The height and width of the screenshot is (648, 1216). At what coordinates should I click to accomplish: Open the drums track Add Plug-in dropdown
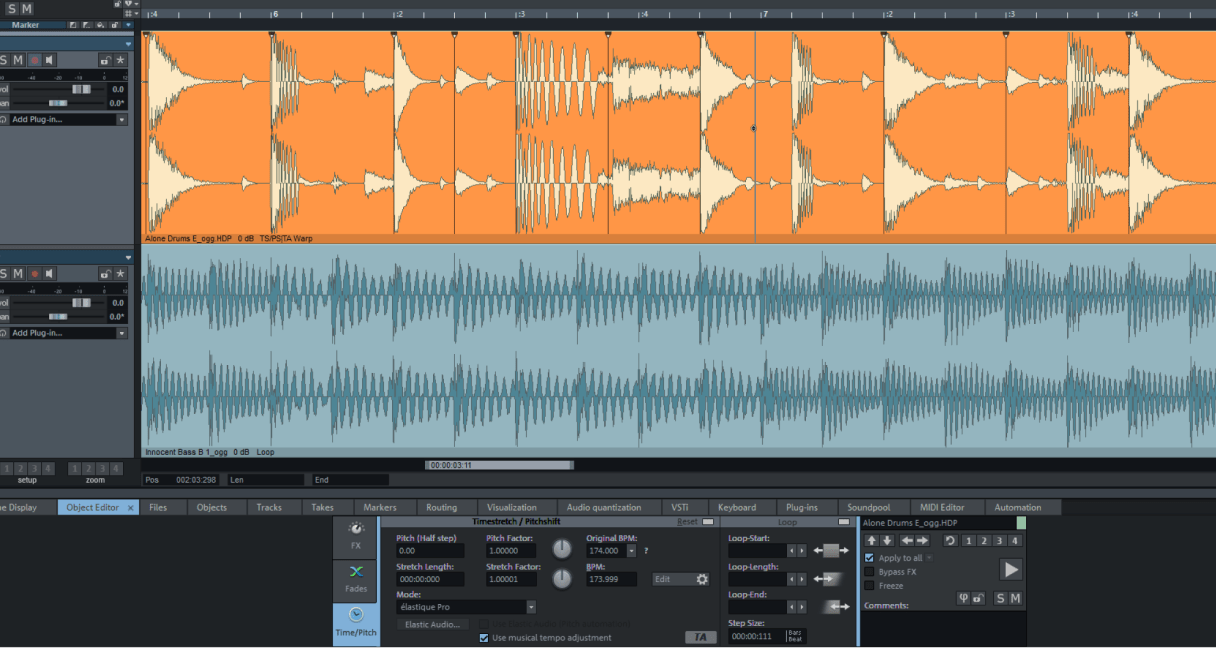click(122, 119)
